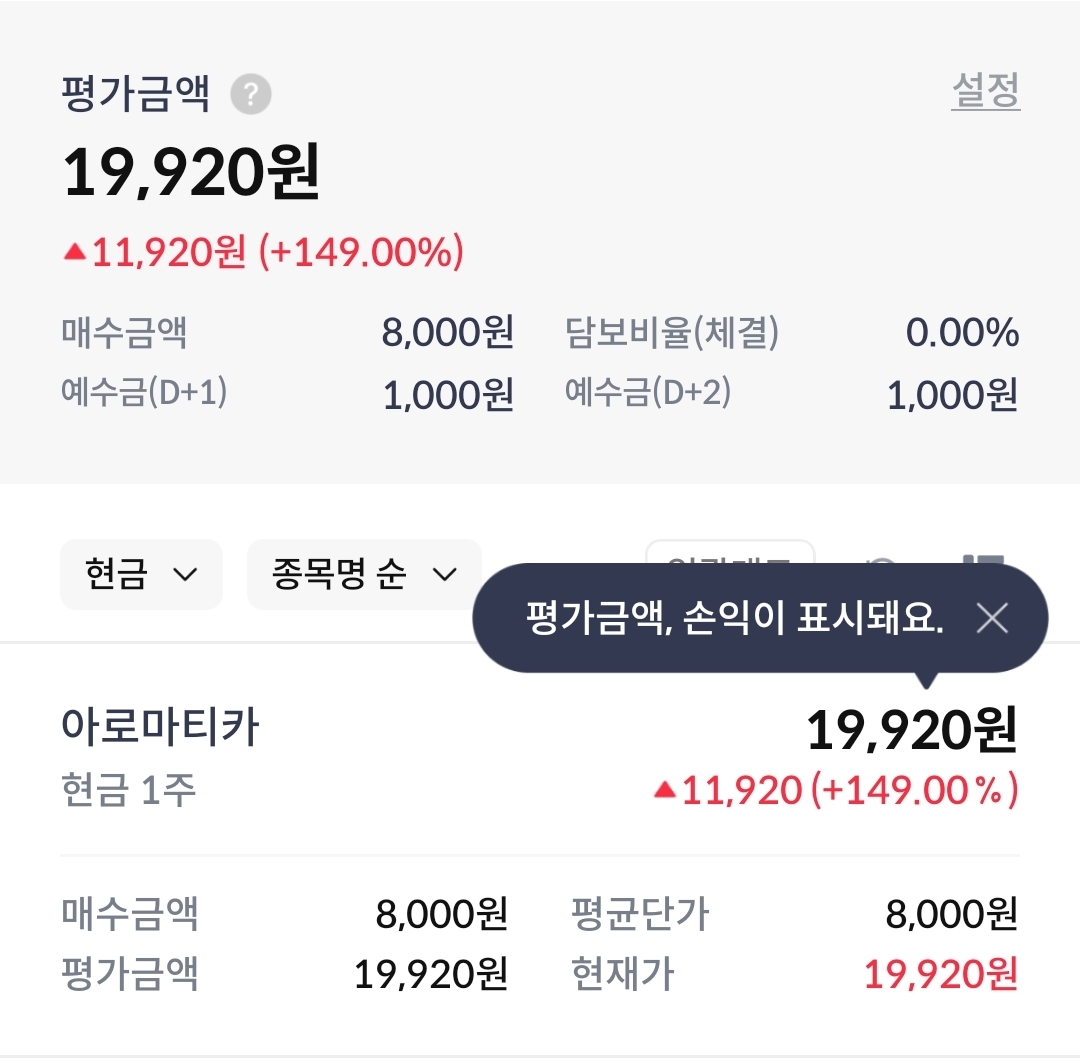Tap the red 현재가 value 19,920원
The image size is (1080, 1062).
[x=940, y=973]
